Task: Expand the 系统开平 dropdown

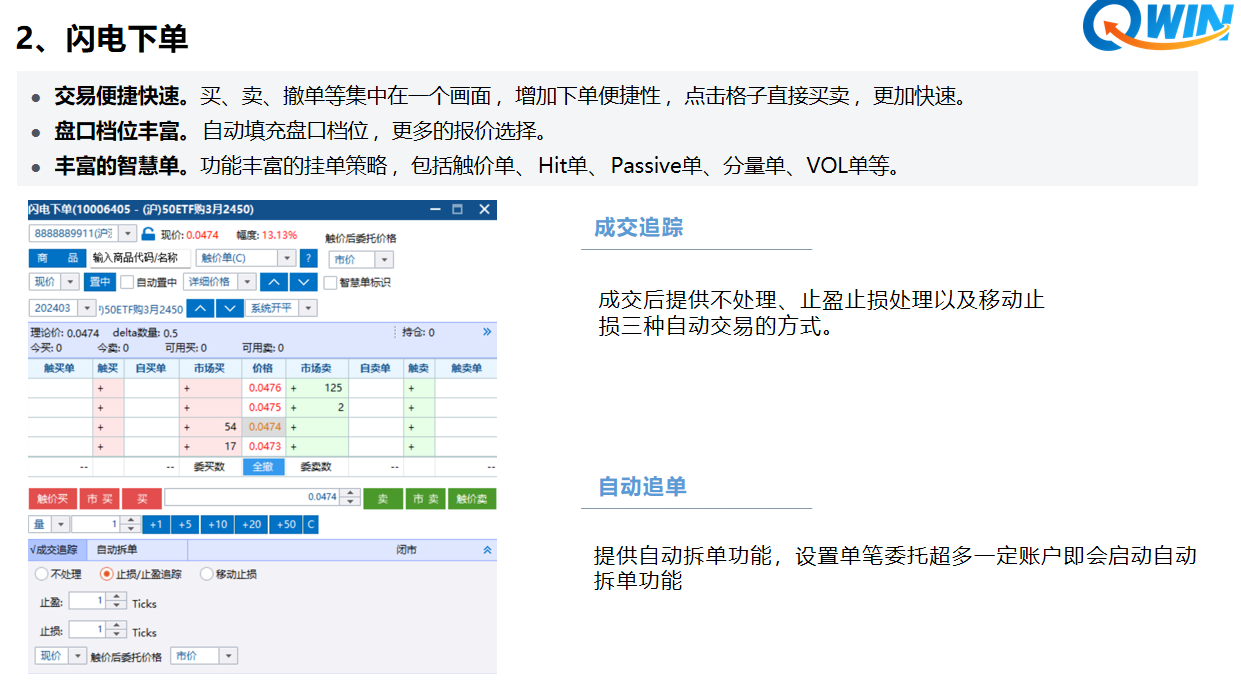Action: point(308,308)
